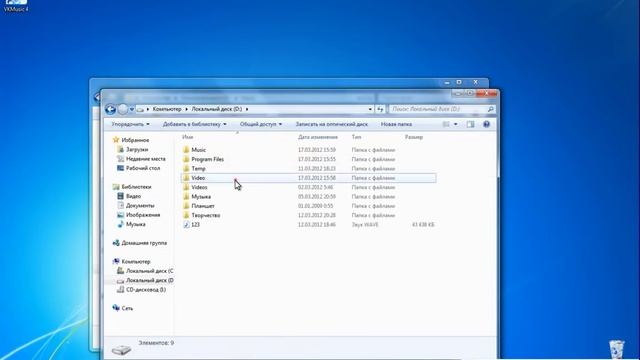
Task: Click Компьютер in the navigation pane
Action: 136,262
